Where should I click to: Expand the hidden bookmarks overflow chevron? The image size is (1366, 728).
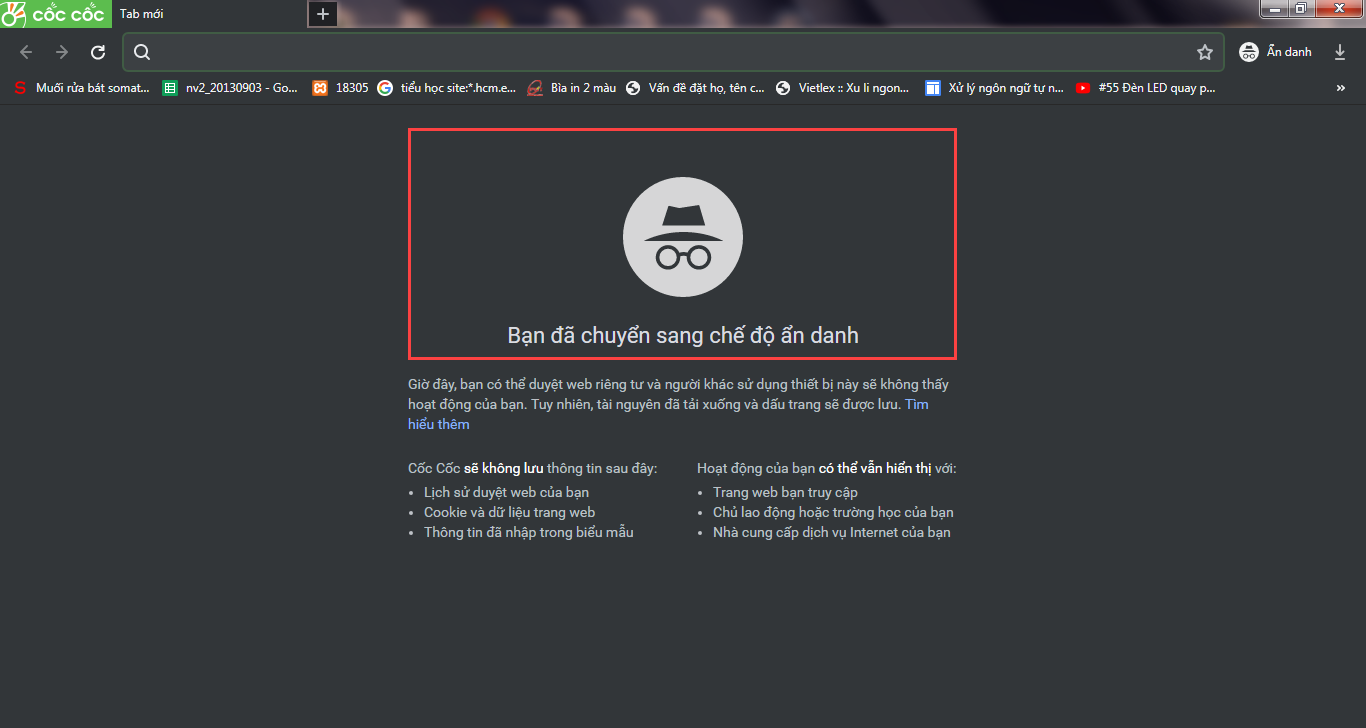(x=1340, y=88)
